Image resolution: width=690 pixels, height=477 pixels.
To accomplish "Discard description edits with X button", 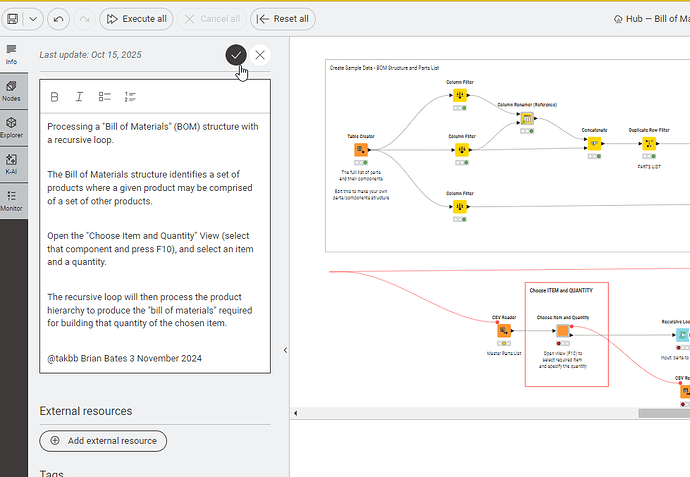I will (260, 56).
